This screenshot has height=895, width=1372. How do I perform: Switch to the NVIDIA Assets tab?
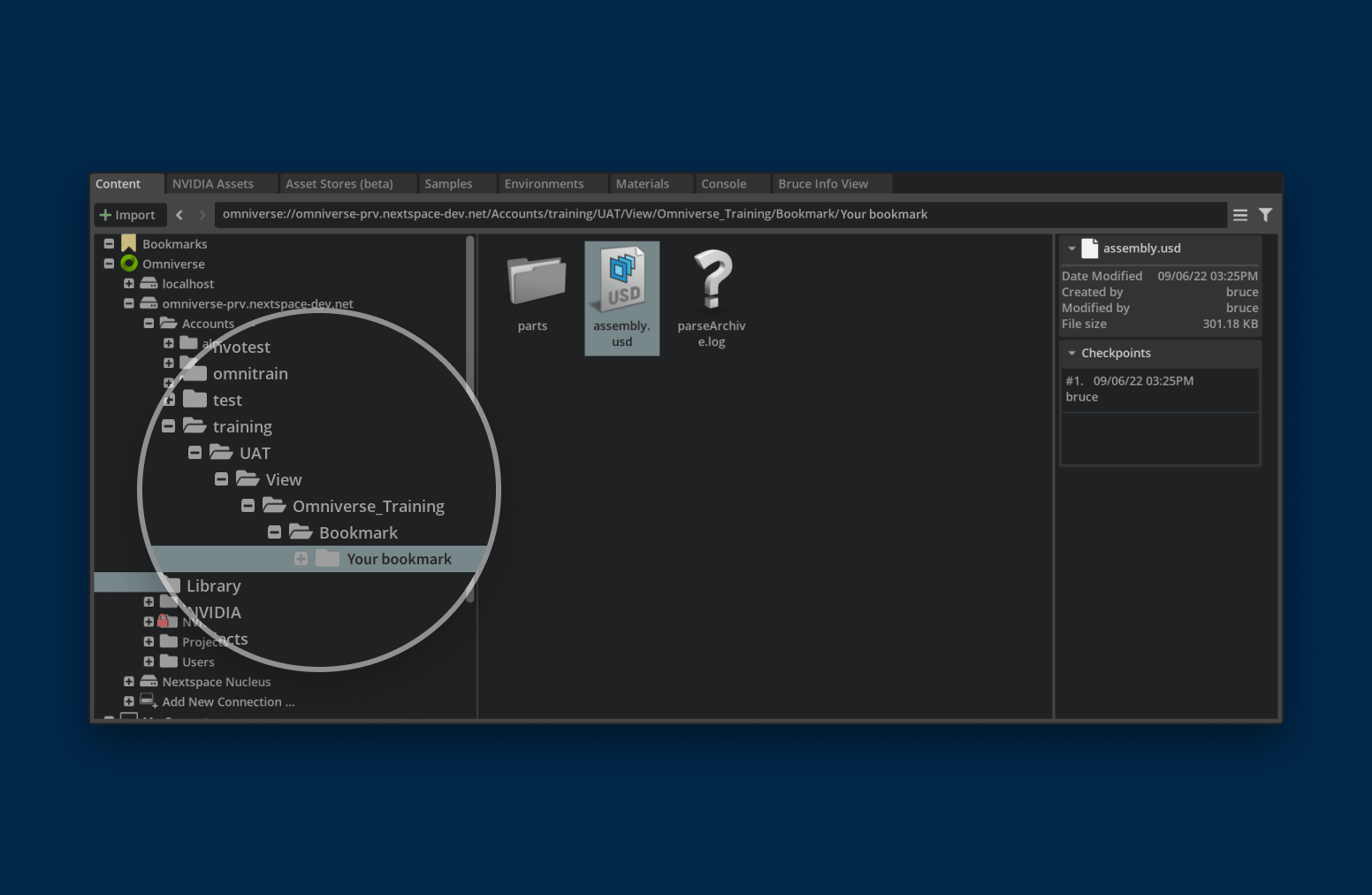pos(221,184)
